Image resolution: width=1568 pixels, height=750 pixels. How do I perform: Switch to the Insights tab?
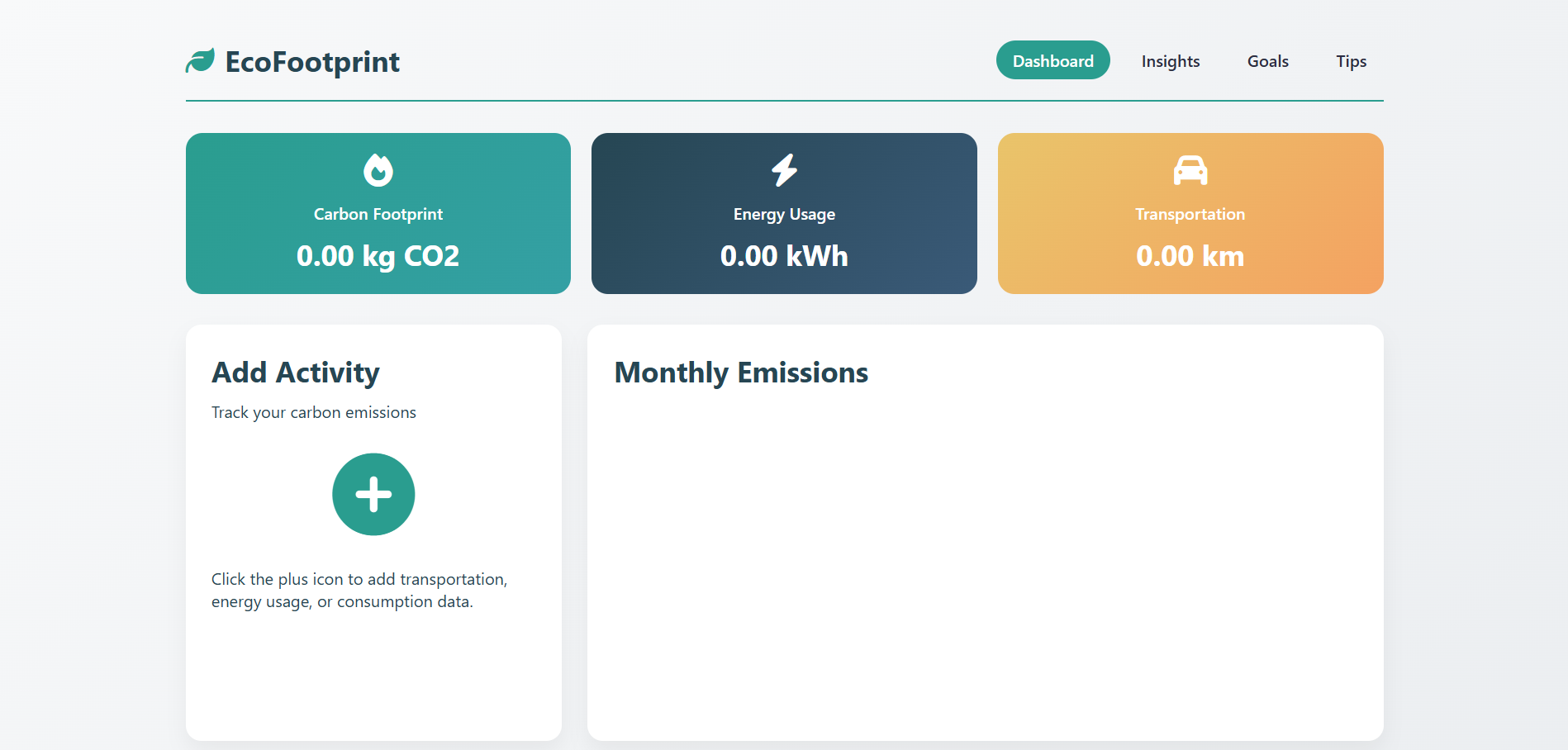pyautogui.click(x=1170, y=61)
